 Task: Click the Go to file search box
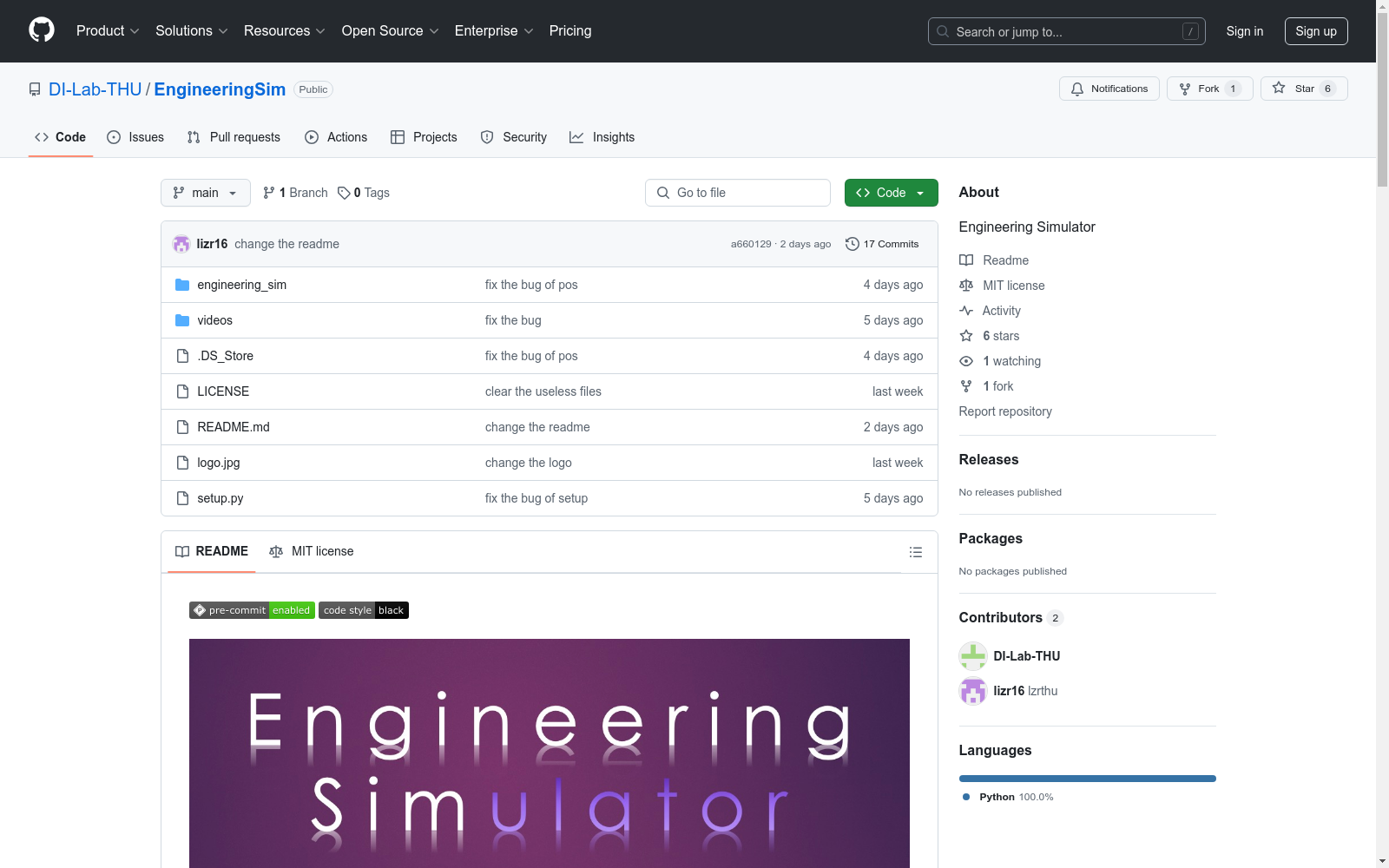(x=738, y=193)
